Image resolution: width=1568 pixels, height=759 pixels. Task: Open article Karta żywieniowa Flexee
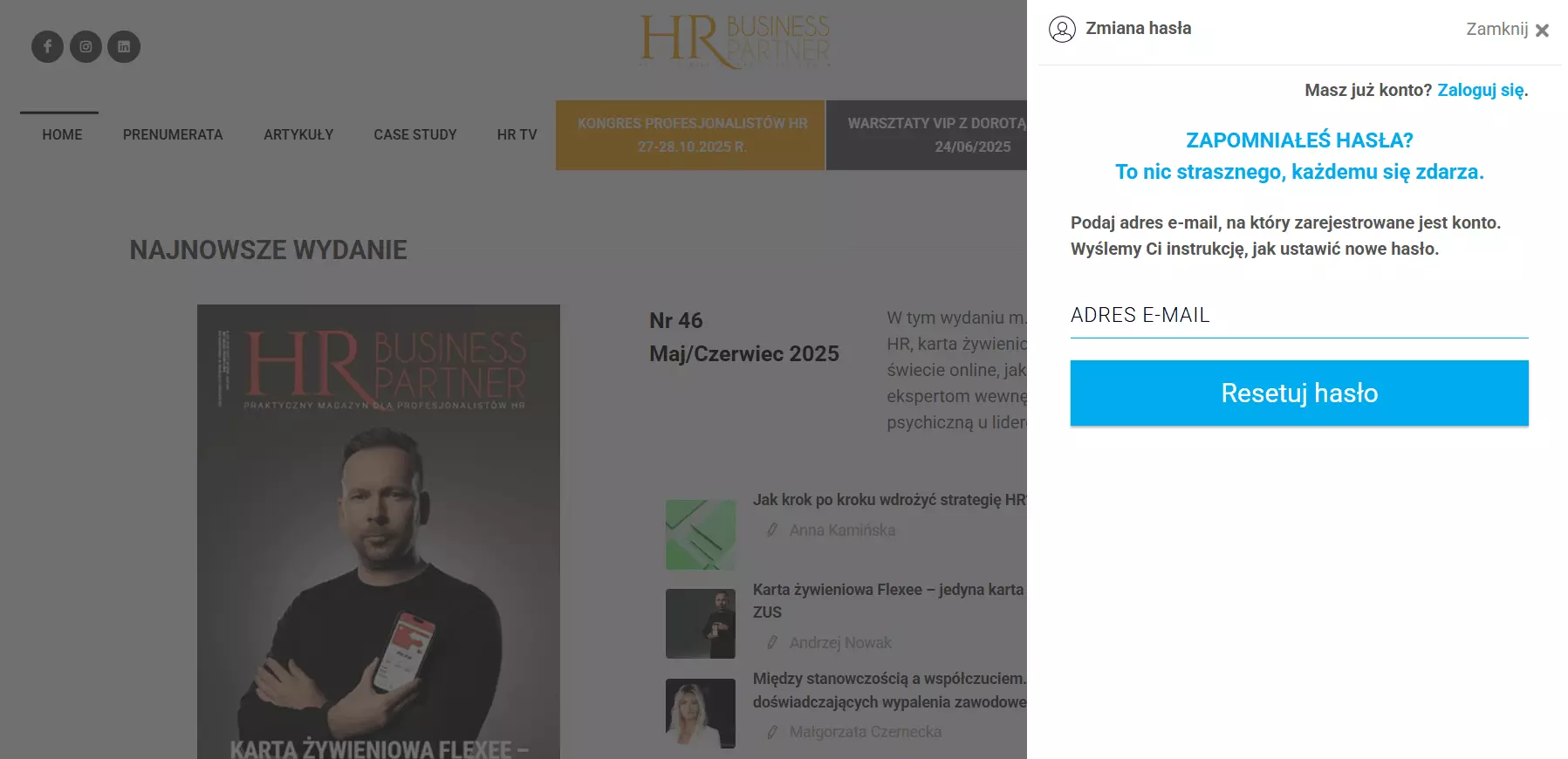[x=889, y=600]
